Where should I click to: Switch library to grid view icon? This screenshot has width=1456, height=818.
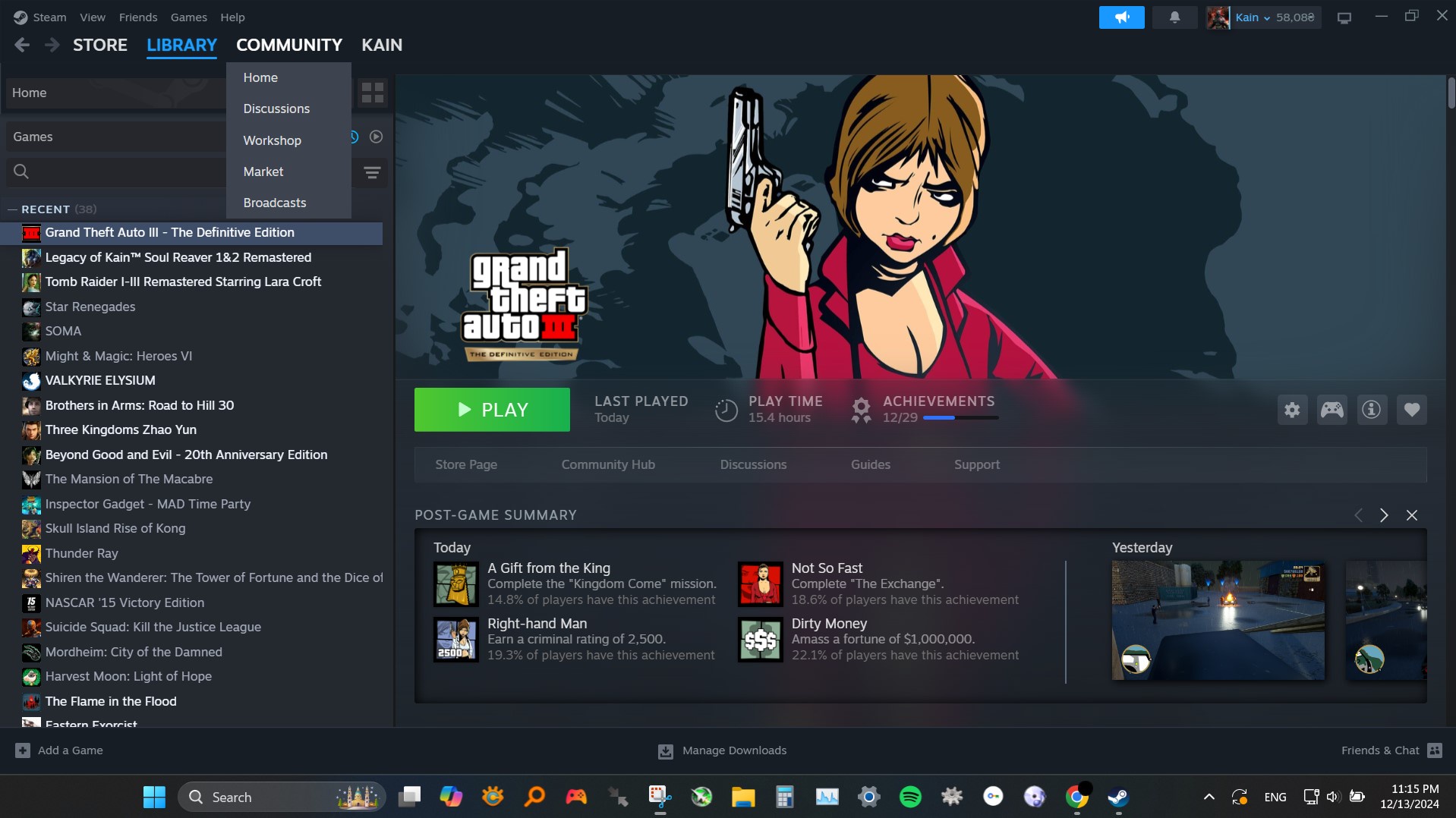(x=373, y=93)
